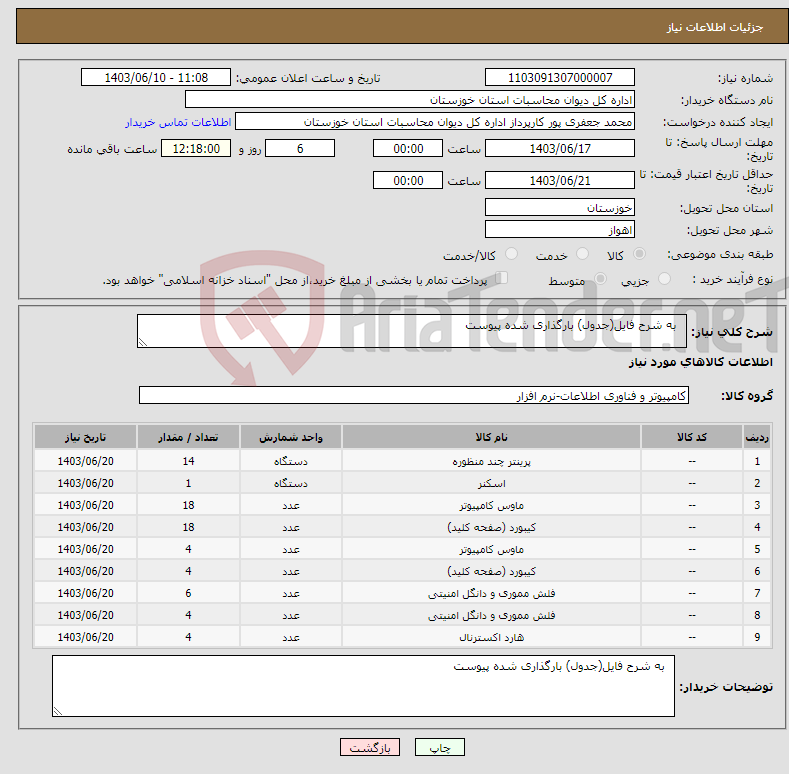The image size is (789, 774).
Task: Select the خدمت radio button
Action: pos(583,254)
